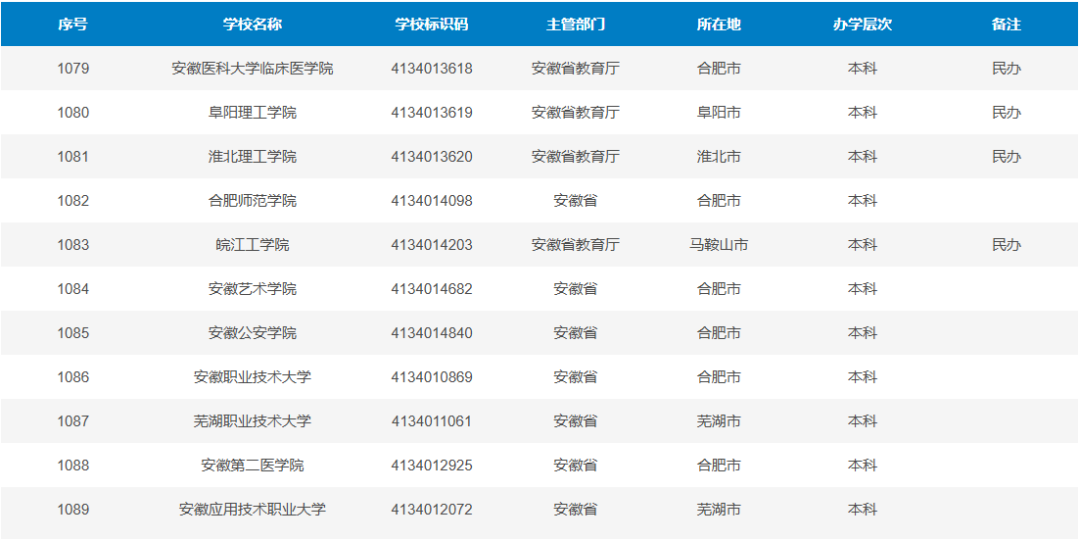
Task: Select school name 安徽医科大学临床医学院
Action: [x=252, y=68]
